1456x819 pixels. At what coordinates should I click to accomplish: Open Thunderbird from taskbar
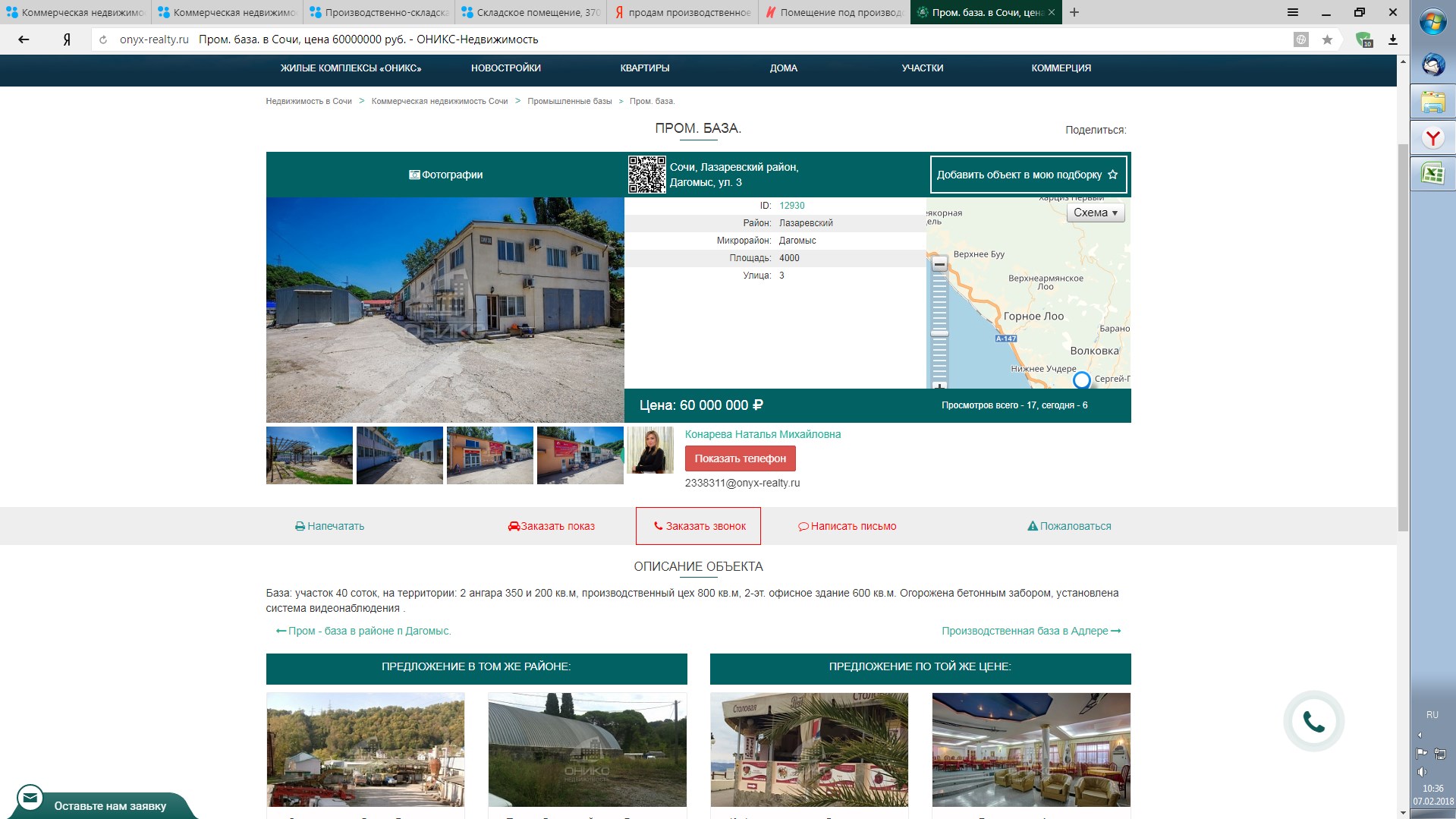(x=1433, y=65)
